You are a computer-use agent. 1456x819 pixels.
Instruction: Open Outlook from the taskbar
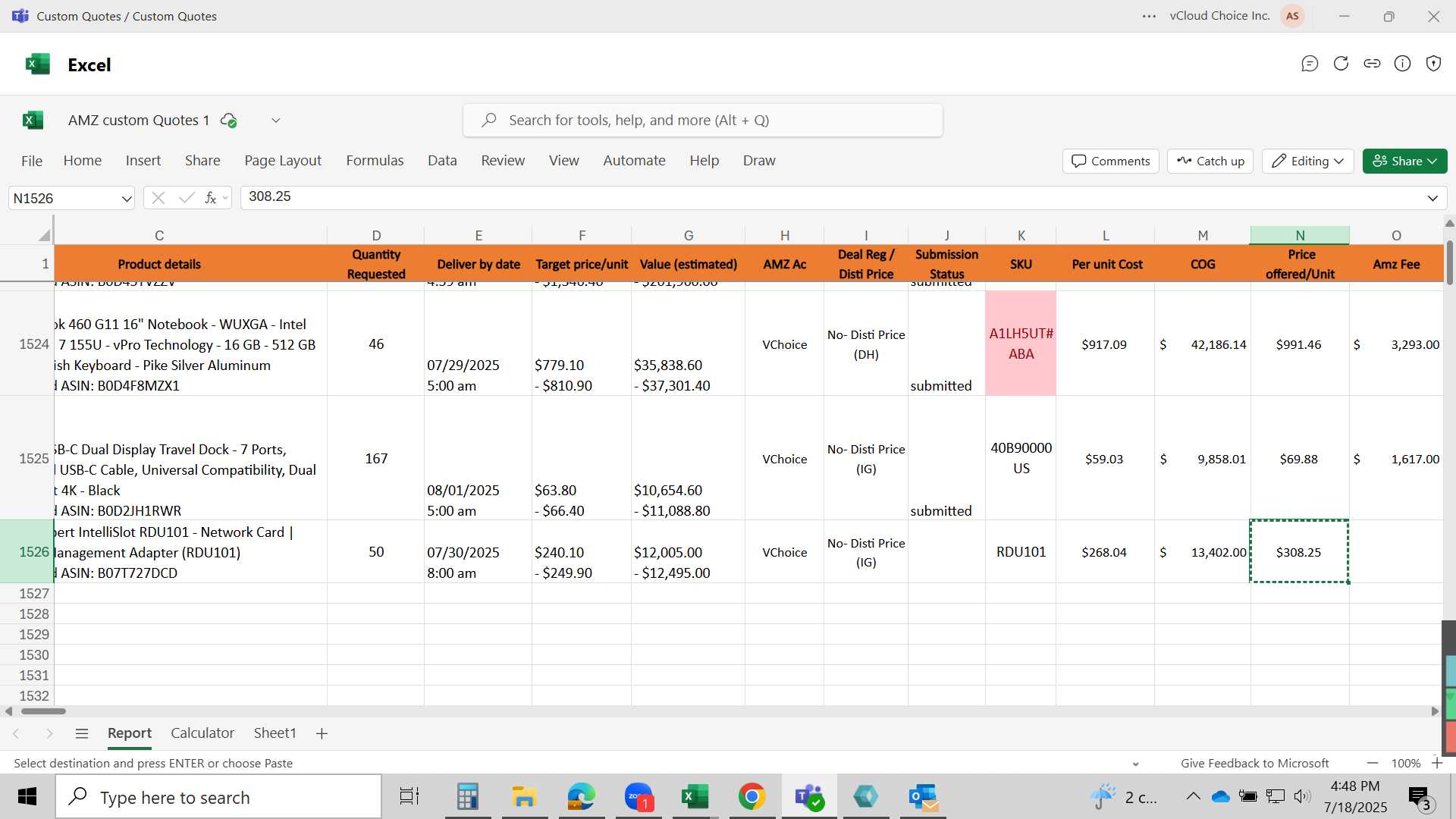coord(923,797)
